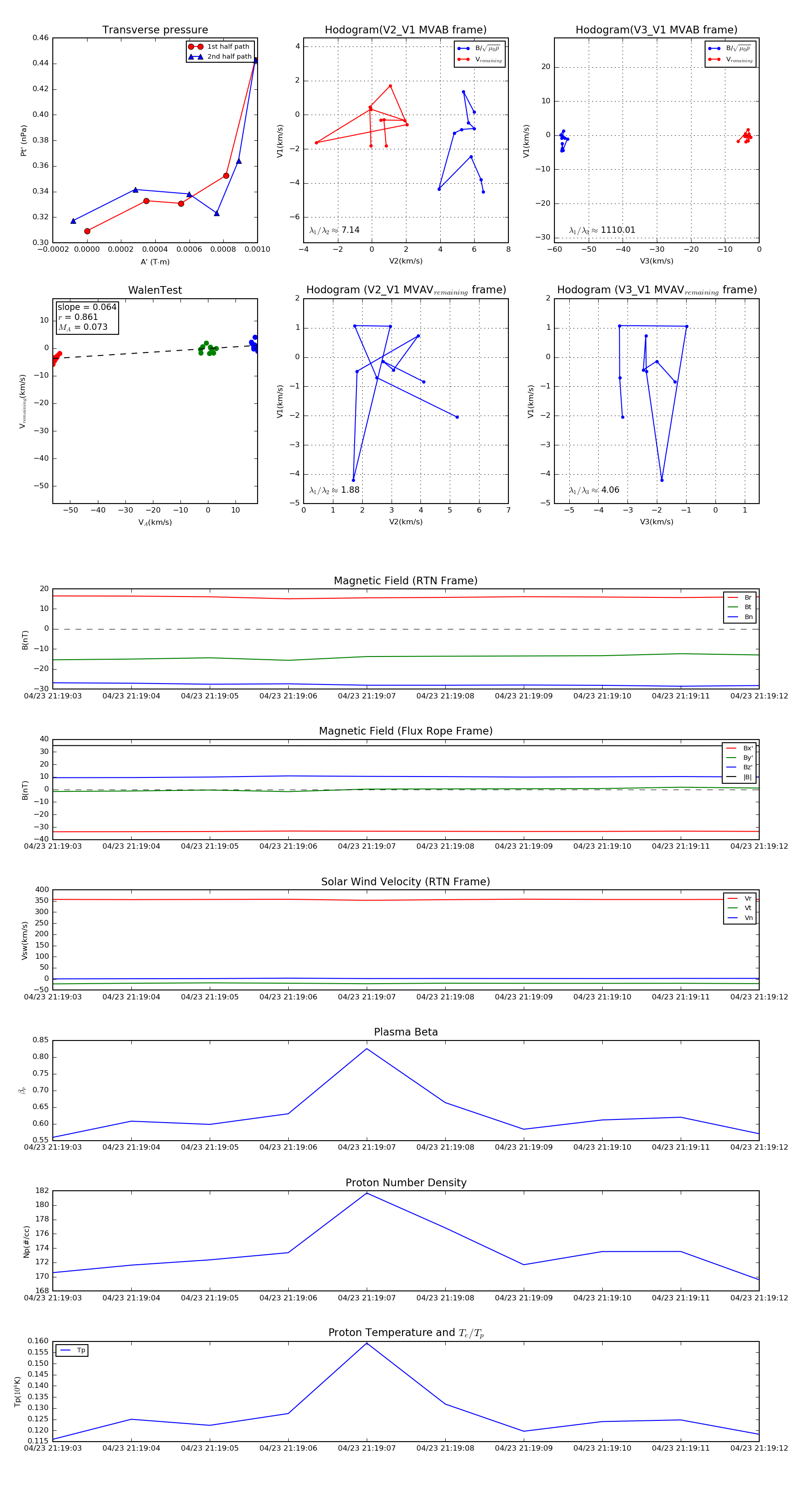This screenshot has width=812, height=1489.
Task: Select the 'Bt' legend entry
Action: click(740, 607)
